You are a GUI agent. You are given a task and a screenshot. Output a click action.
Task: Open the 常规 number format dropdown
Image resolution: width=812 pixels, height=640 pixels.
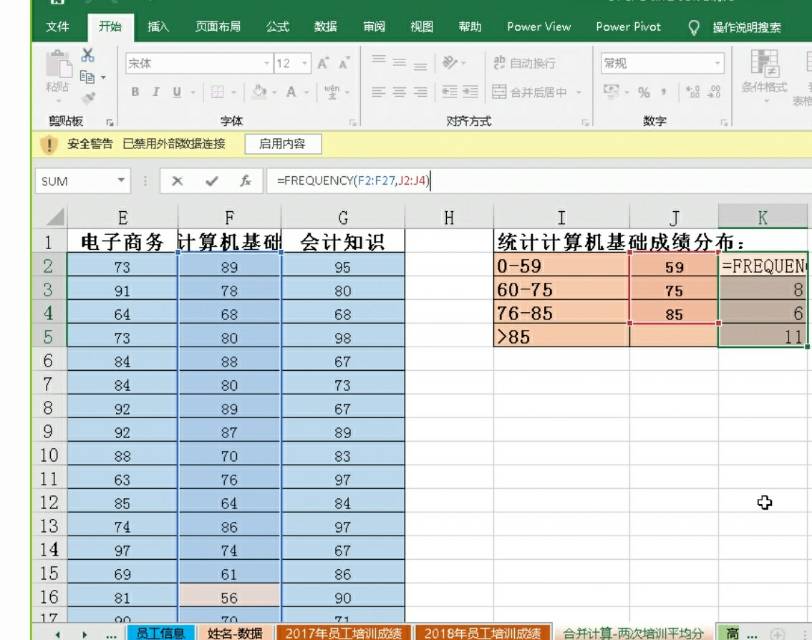pyautogui.click(x=717, y=63)
